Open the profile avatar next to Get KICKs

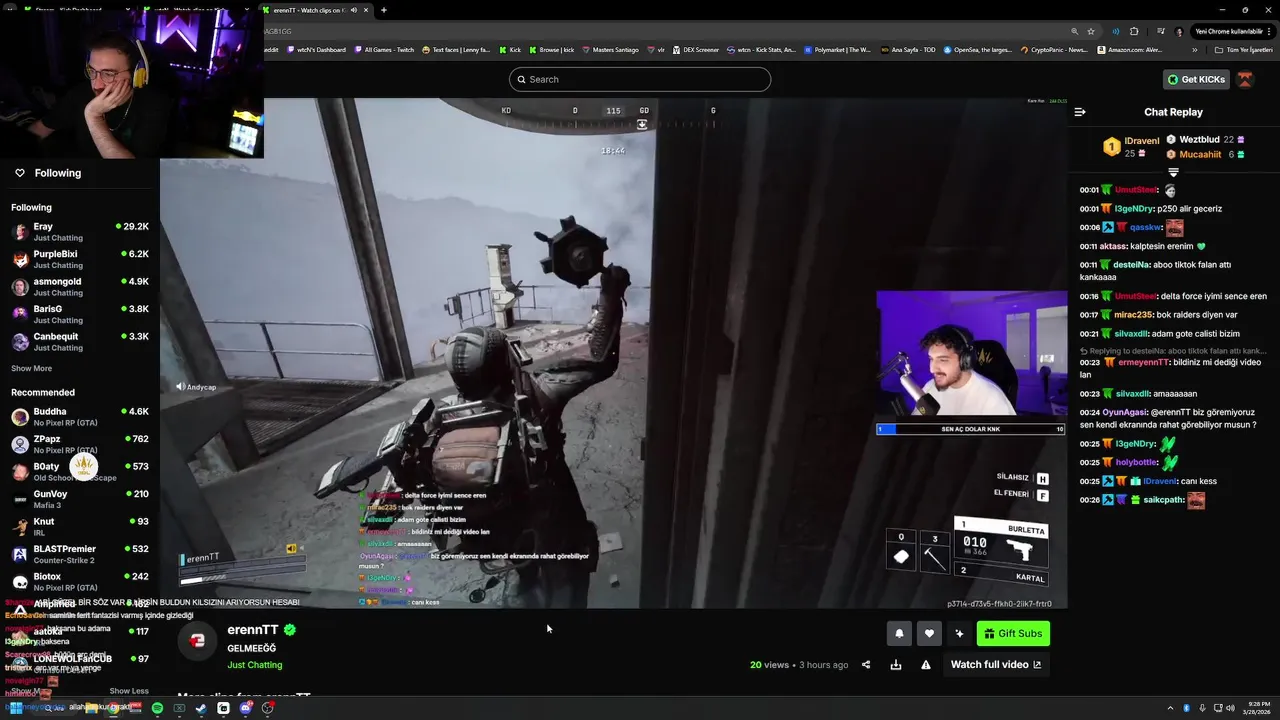coord(1245,79)
